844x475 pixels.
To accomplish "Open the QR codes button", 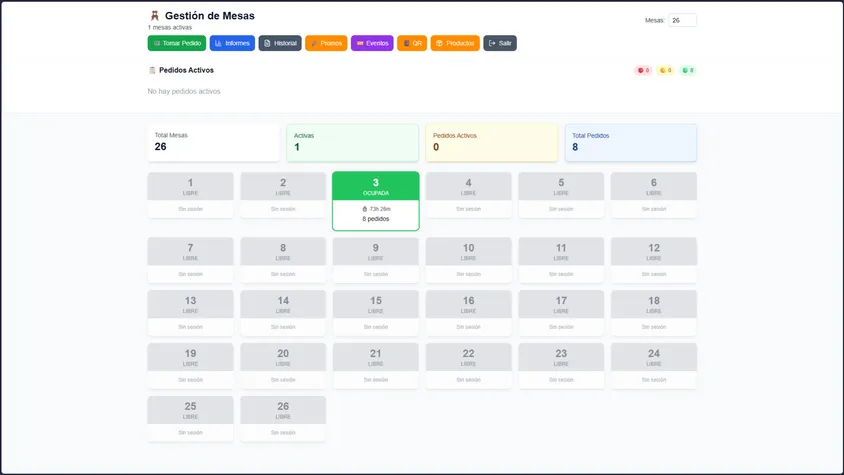I will tap(412, 43).
